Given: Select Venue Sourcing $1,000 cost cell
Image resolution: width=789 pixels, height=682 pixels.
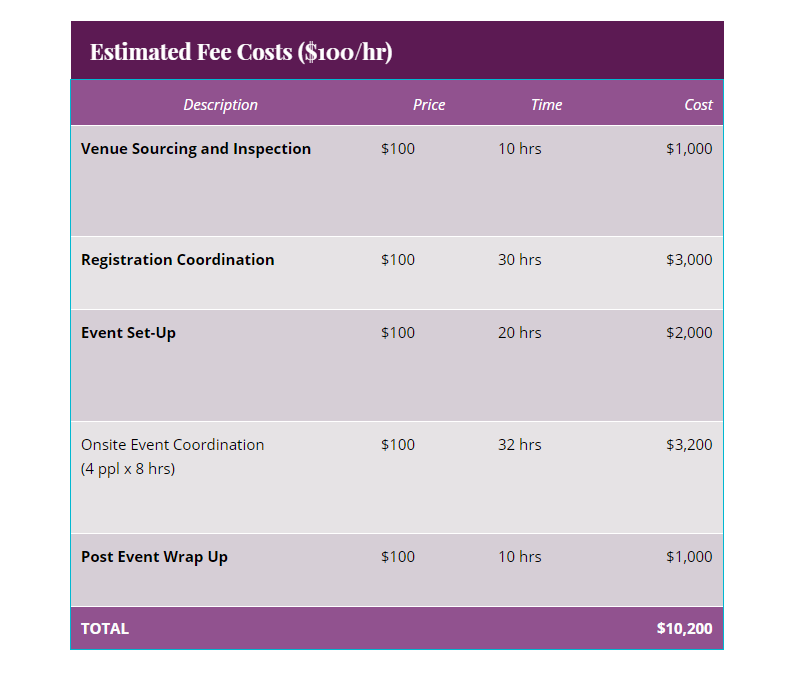Looking at the screenshot, I should [689, 149].
